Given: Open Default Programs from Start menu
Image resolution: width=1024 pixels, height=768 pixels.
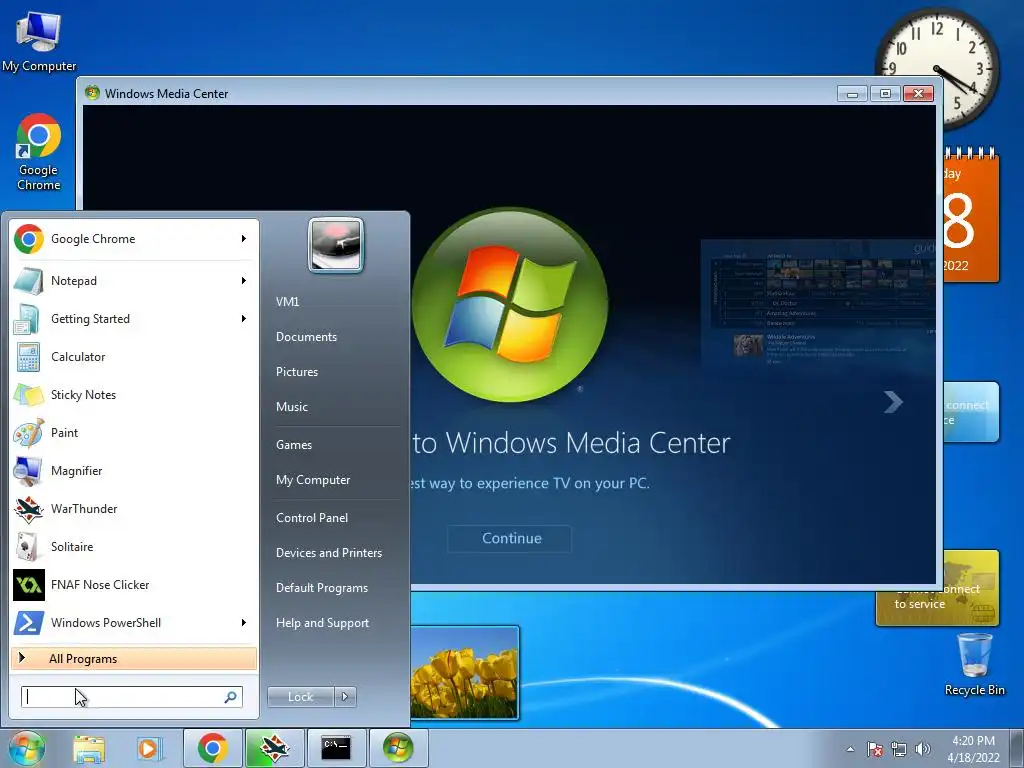Looking at the screenshot, I should point(321,588).
